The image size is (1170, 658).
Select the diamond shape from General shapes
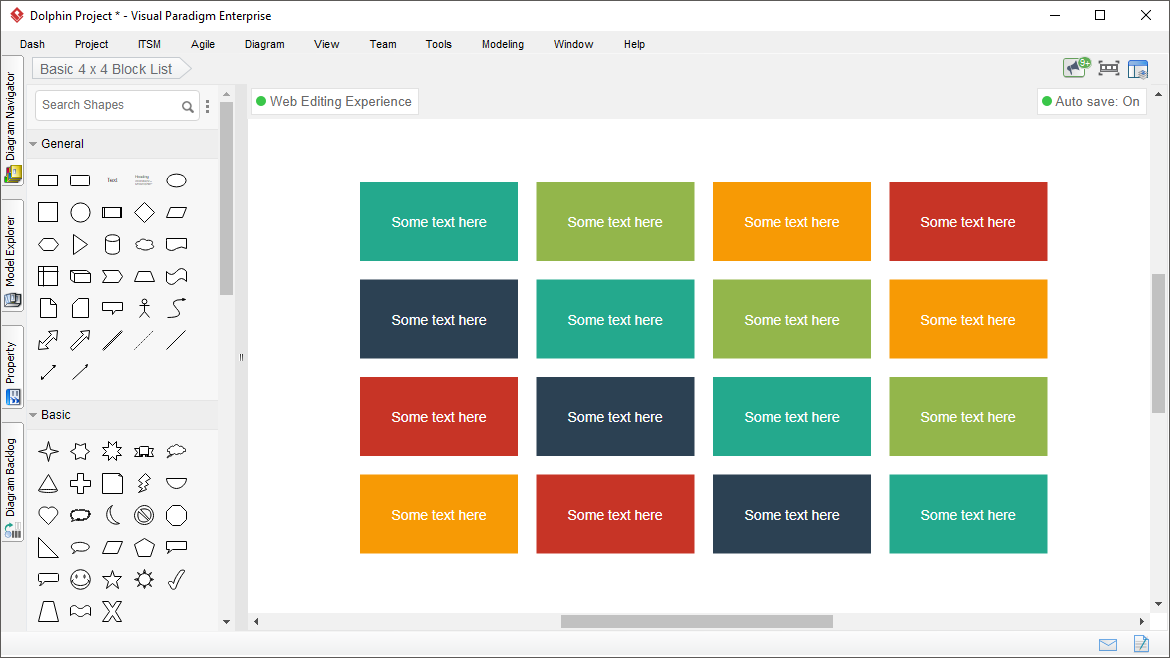(144, 212)
